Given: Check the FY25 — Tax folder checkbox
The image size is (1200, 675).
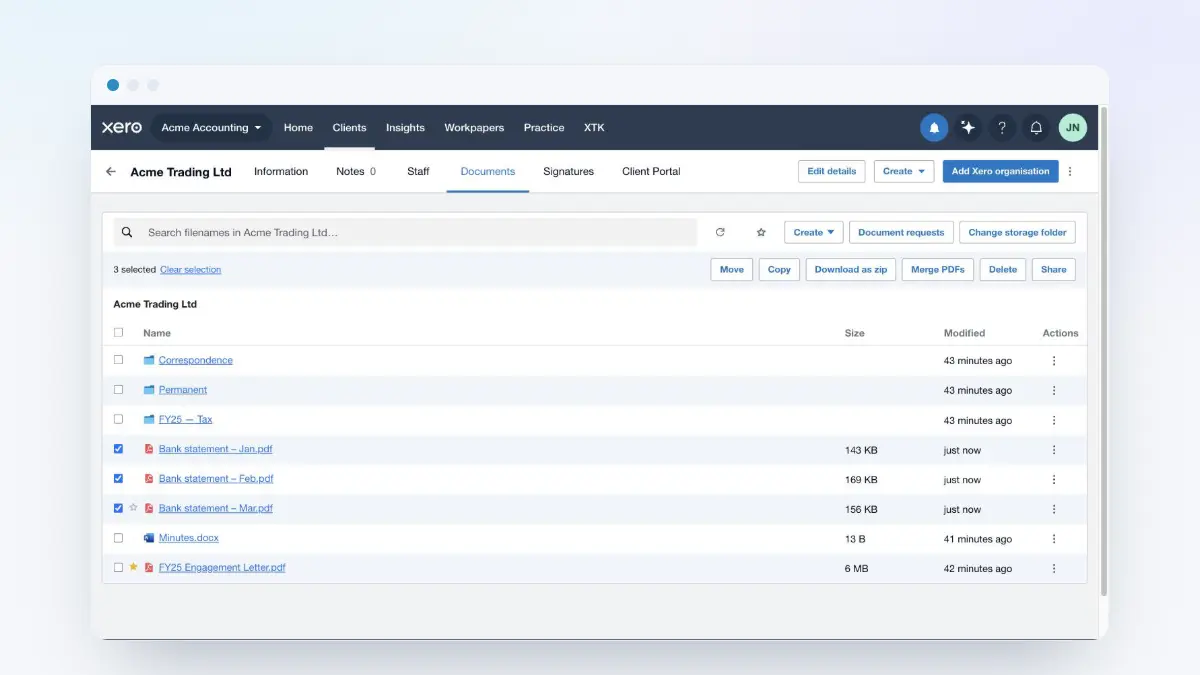Looking at the screenshot, I should click(x=118, y=419).
